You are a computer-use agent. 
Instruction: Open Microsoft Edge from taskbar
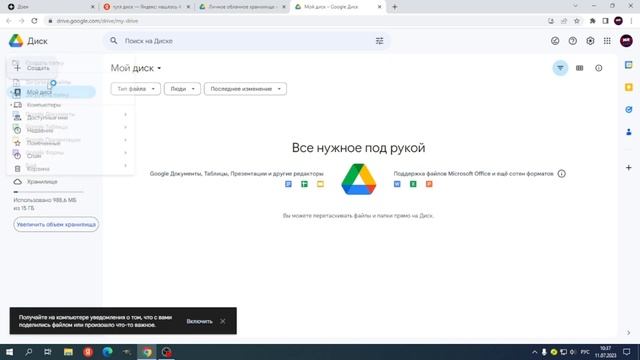107,352
